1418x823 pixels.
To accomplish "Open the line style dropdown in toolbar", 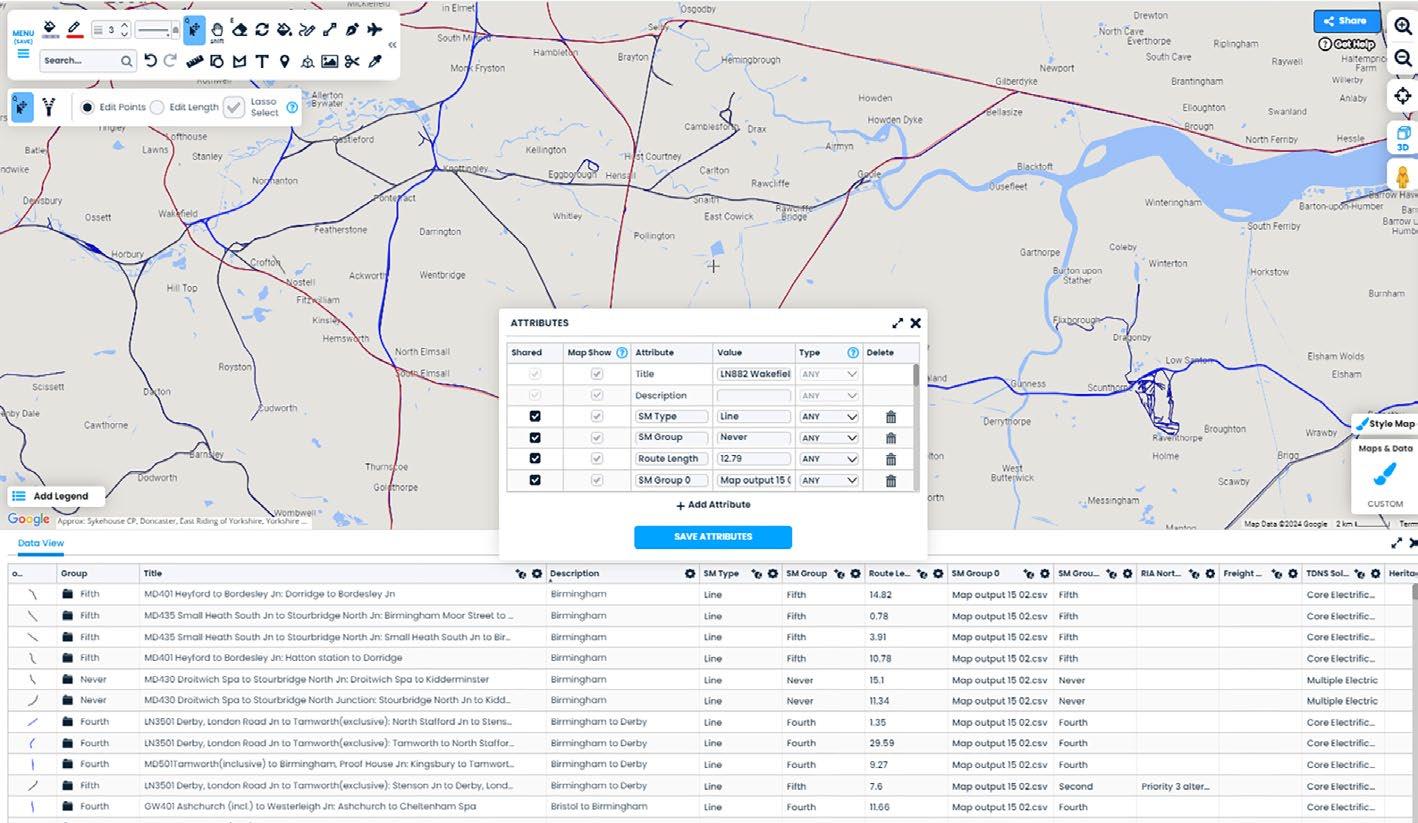I will point(157,31).
